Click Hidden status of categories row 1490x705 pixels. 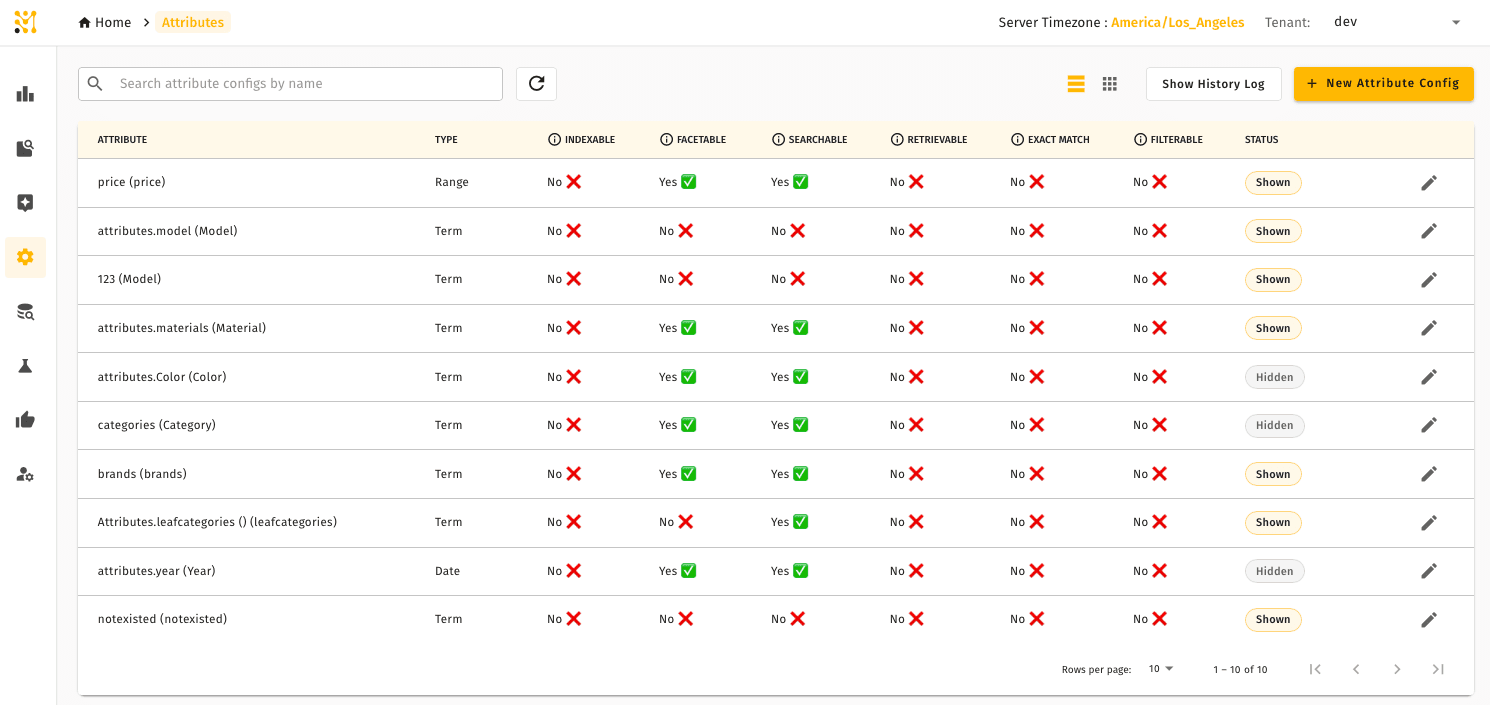(x=1275, y=425)
